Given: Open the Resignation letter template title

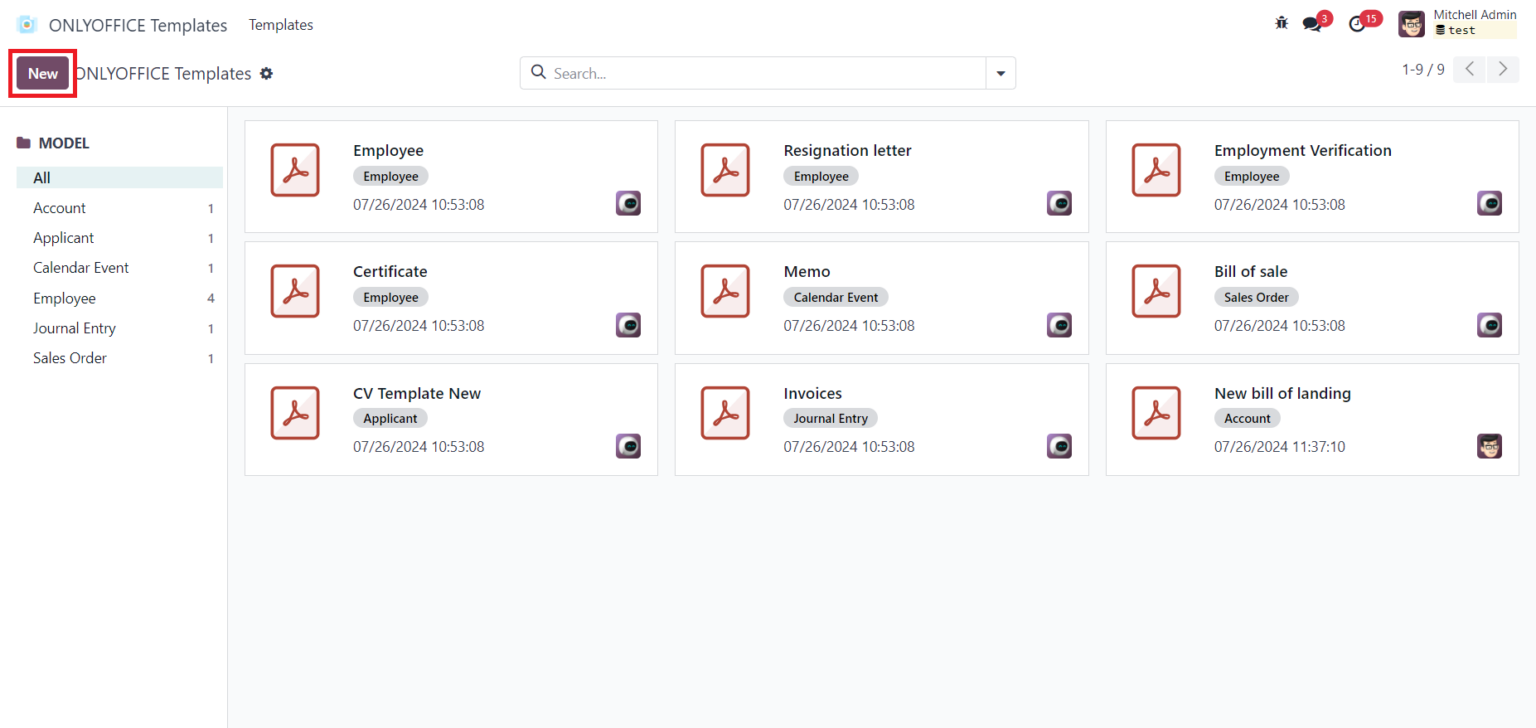Looking at the screenshot, I should click(x=847, y=150).
